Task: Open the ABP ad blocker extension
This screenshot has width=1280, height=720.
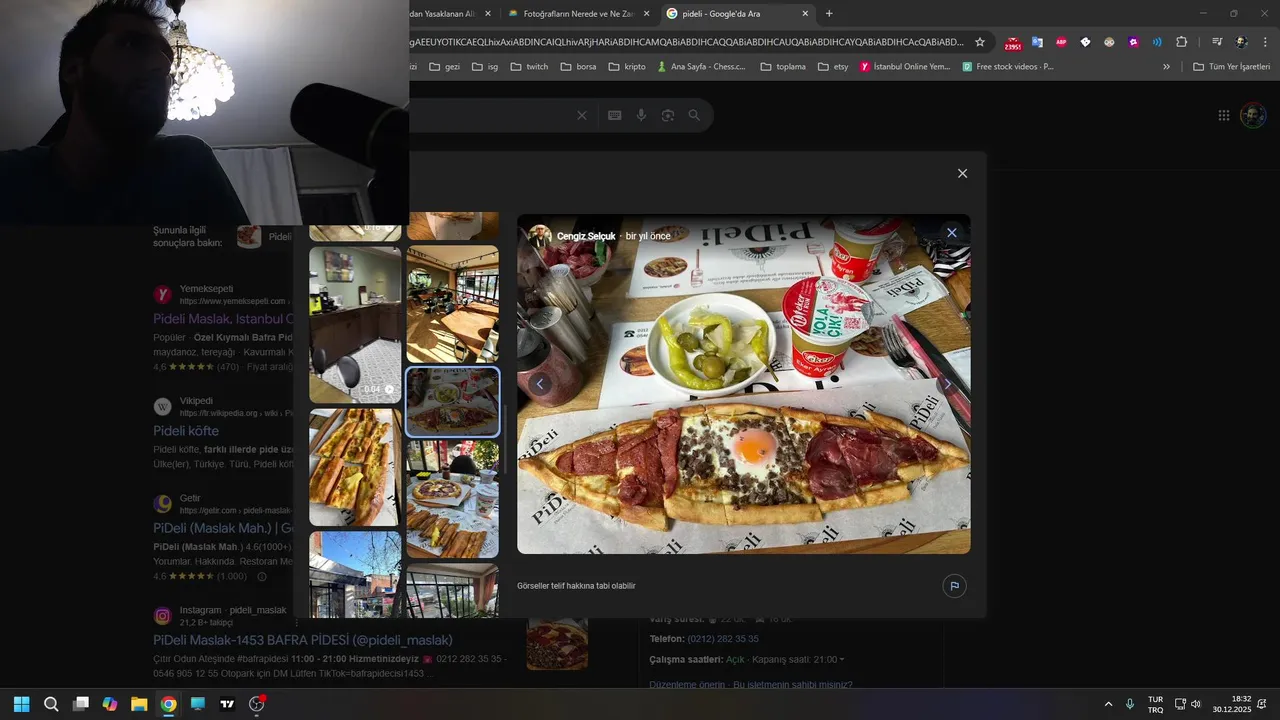Action: coord(1061,42)
